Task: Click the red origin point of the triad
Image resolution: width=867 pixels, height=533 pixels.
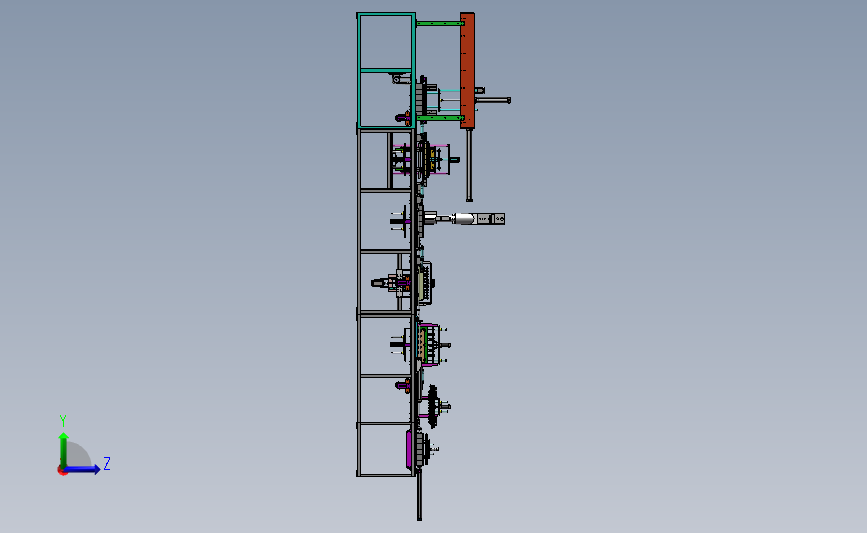Action: 62,471
